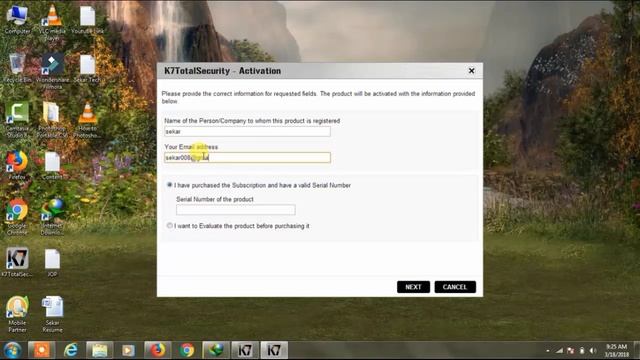Open Internet Explorer from the taskbar
Screen dimensions: 640x360
pyautogui.click(x=71, y=350)
